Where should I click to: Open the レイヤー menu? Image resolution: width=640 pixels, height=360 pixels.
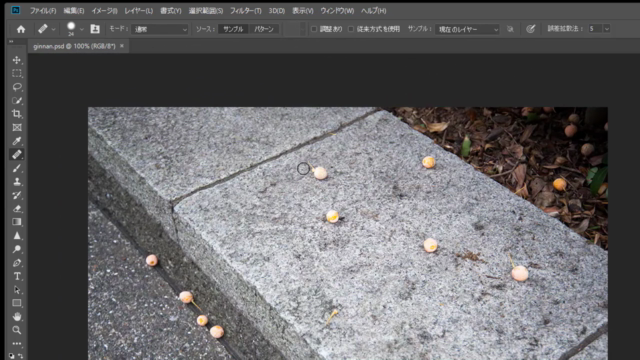tap(138, 11)
